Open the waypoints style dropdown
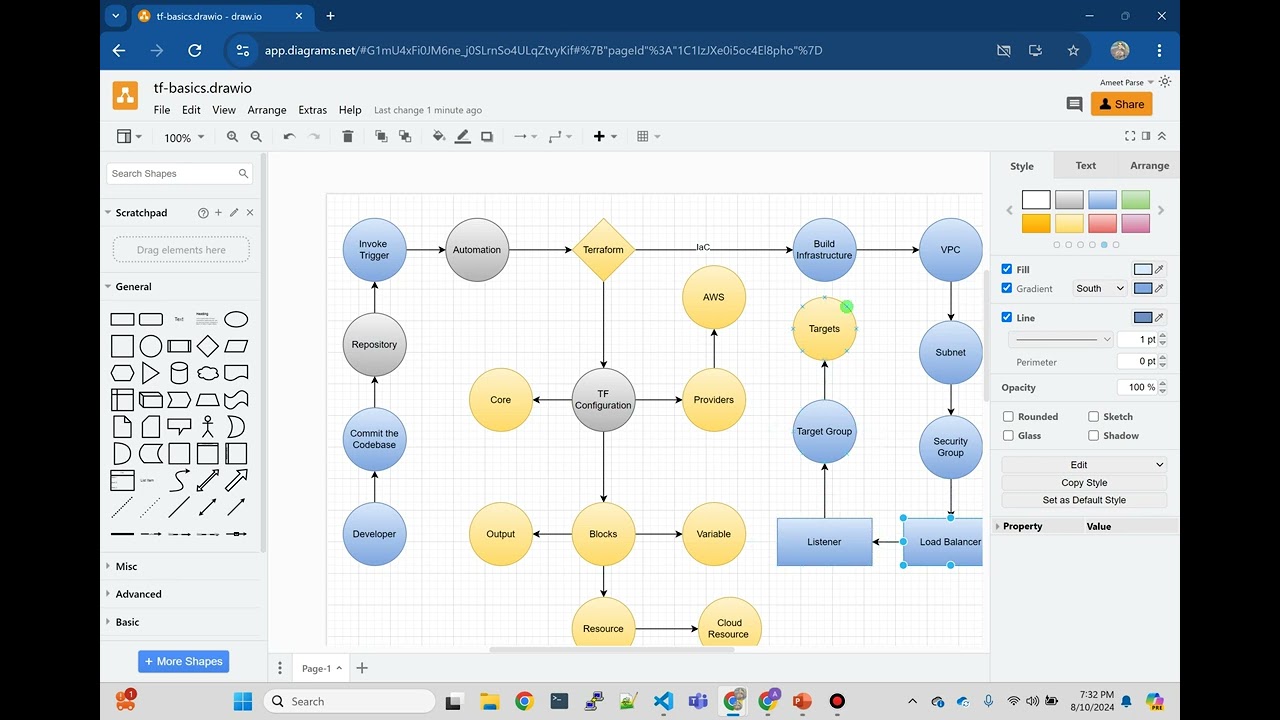The height and width of the screenshot is (720, 1280). tap(560, 137)
